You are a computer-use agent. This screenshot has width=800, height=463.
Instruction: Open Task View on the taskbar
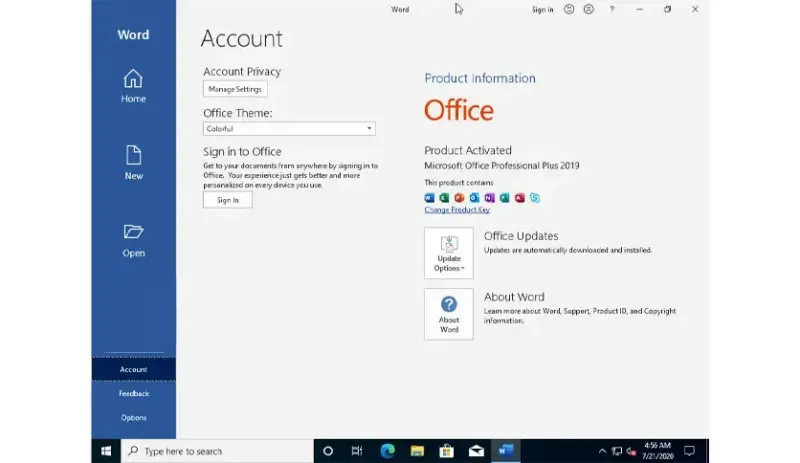pos(357,451)
